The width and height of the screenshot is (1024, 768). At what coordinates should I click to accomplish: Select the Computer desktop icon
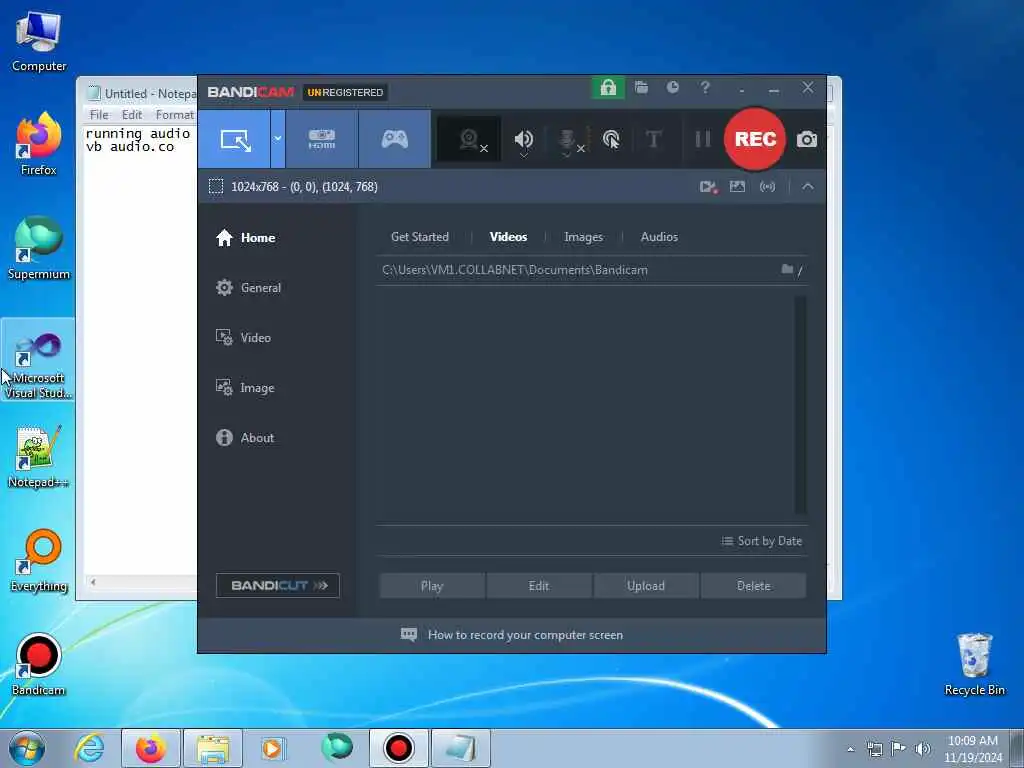click(x=39, y=41)
